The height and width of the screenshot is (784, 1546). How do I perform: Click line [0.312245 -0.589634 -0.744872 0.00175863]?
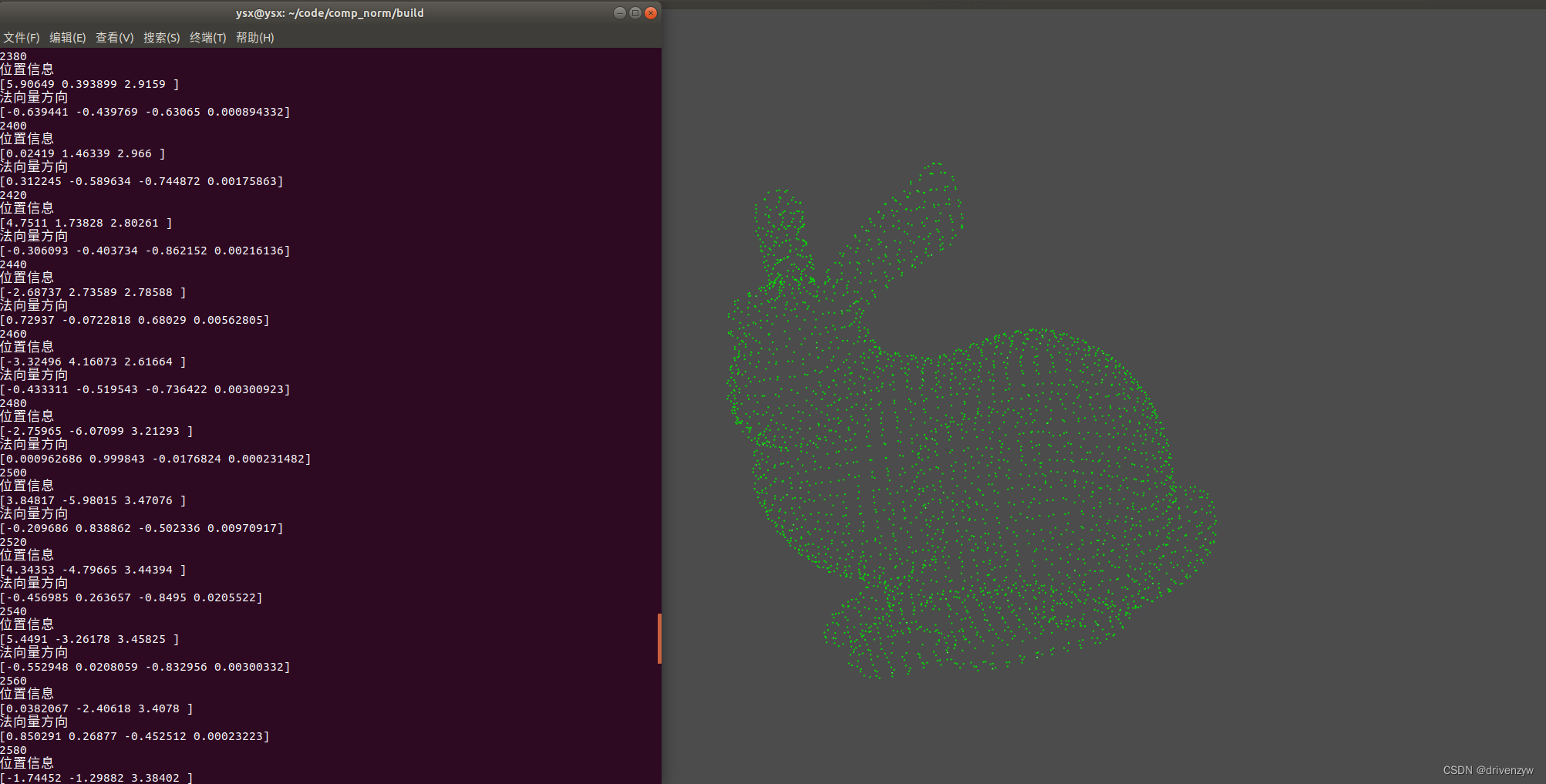point(142,181)
